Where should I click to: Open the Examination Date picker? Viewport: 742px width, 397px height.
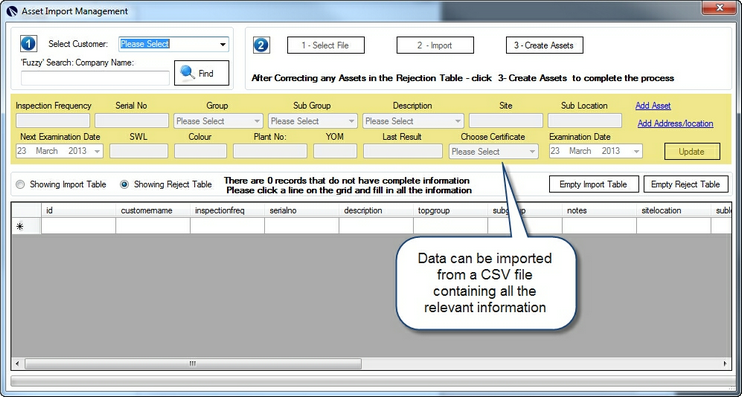637,151
